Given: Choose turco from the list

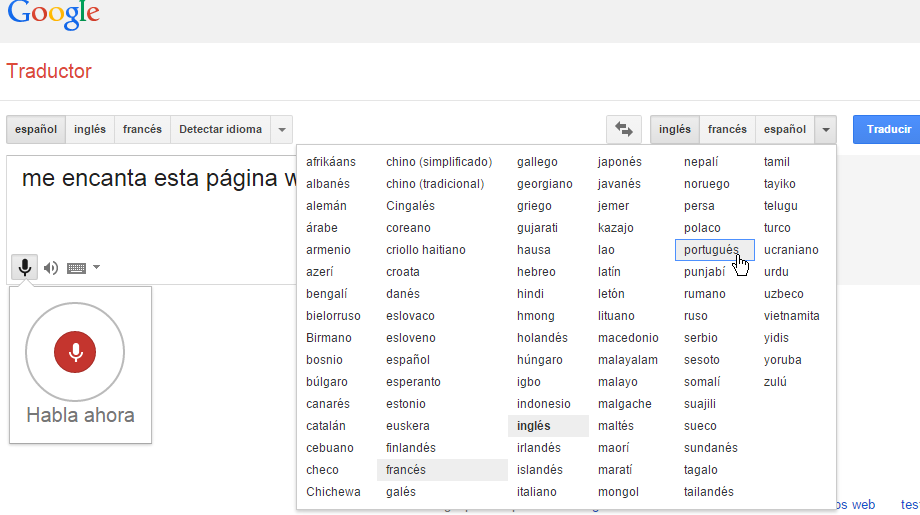Looking at the screenshot, I should click(777, 228).
